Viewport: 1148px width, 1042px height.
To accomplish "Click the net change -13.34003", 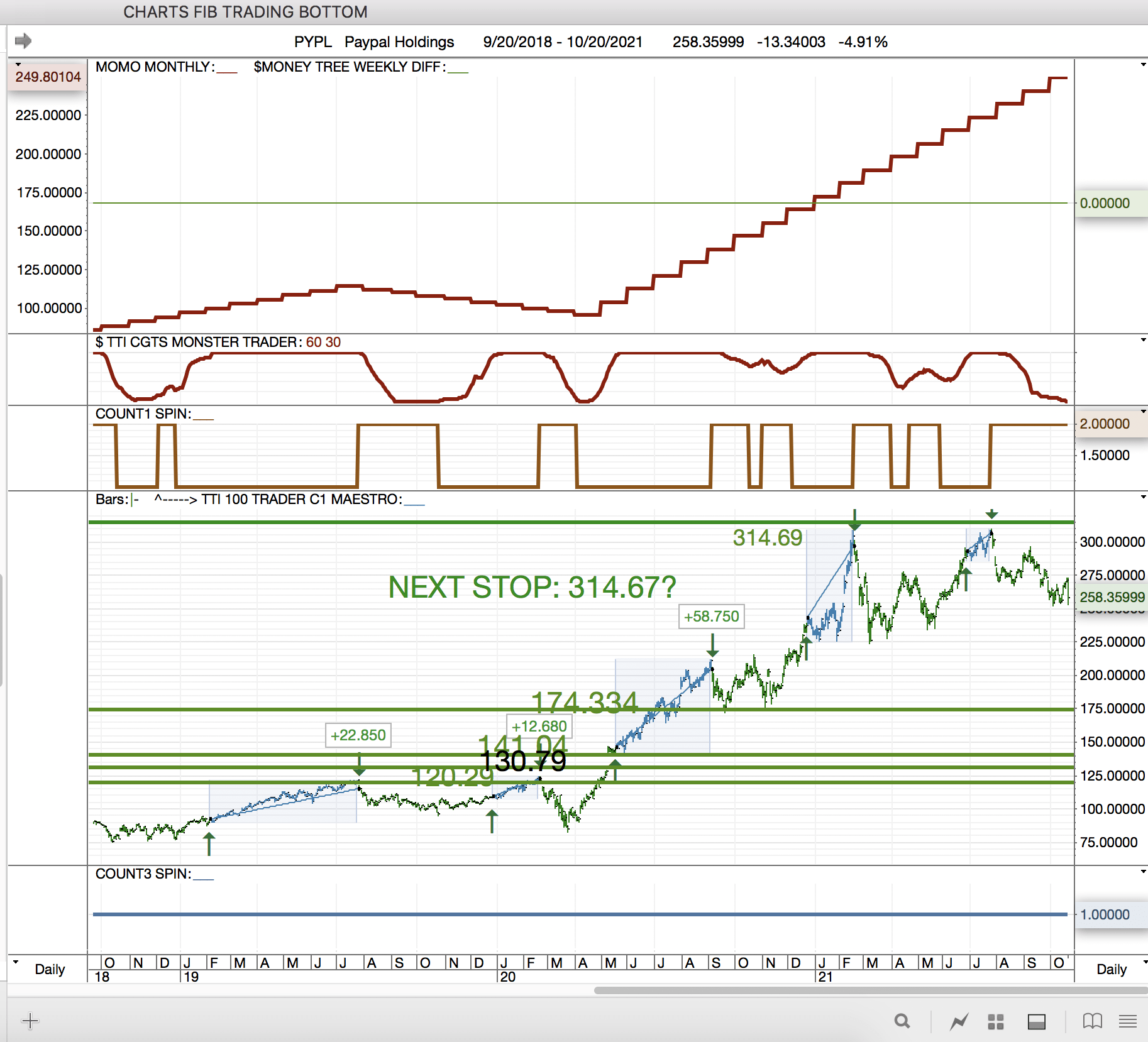I will point(791,42).
